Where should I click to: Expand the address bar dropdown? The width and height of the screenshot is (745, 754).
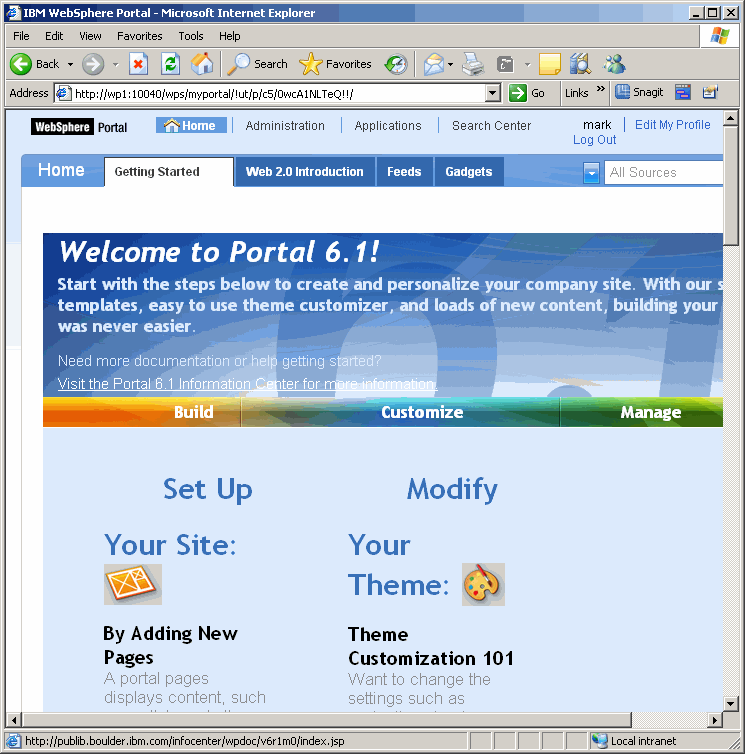tap(492, 93)
